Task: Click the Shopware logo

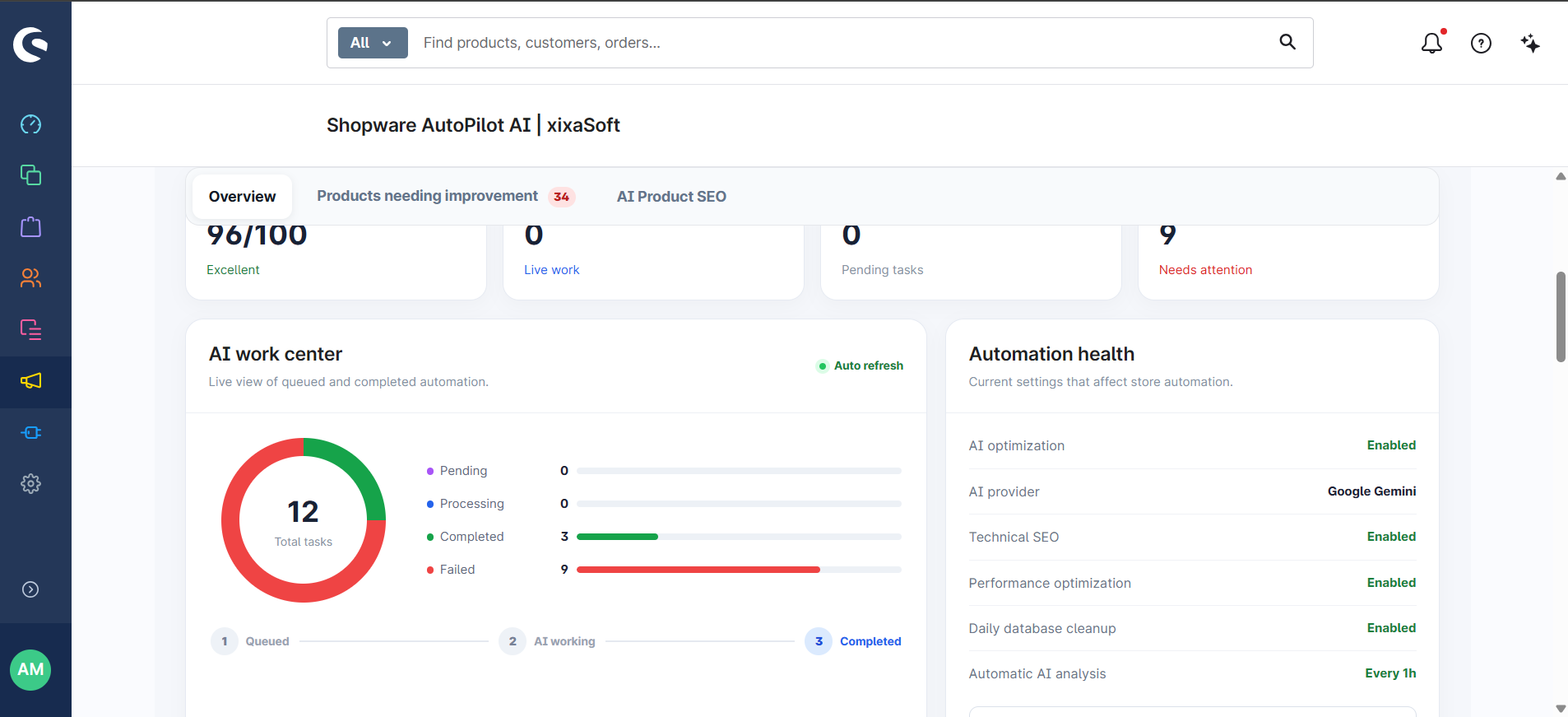Action: 30,44
